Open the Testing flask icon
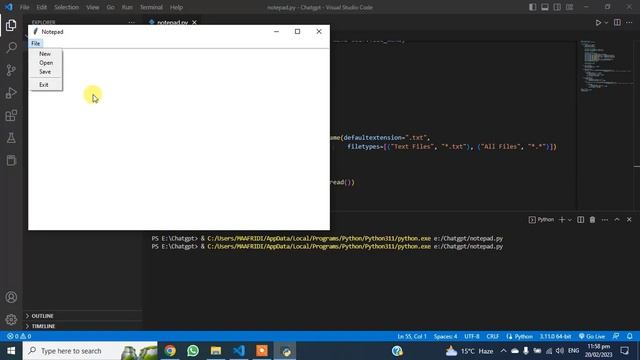The image size is (640, 360). (11, 138)
